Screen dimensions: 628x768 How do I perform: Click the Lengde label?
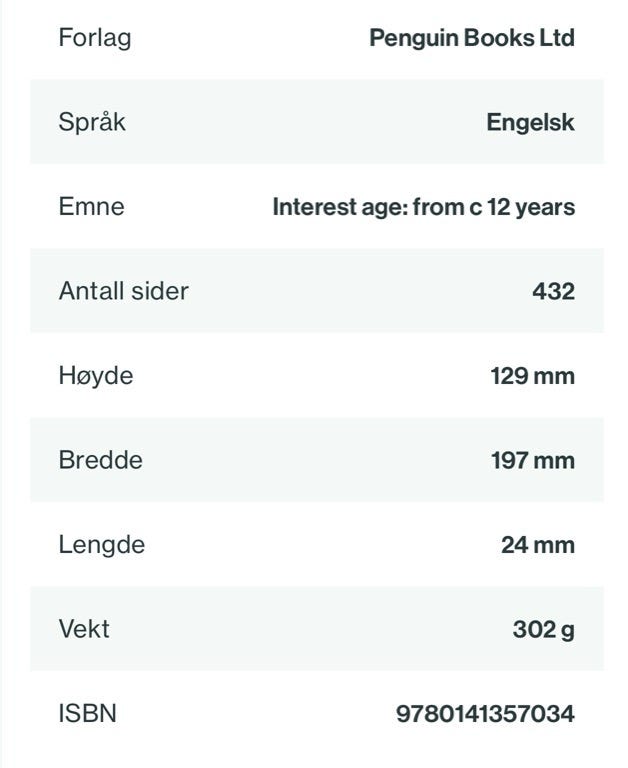click(102, 545)
